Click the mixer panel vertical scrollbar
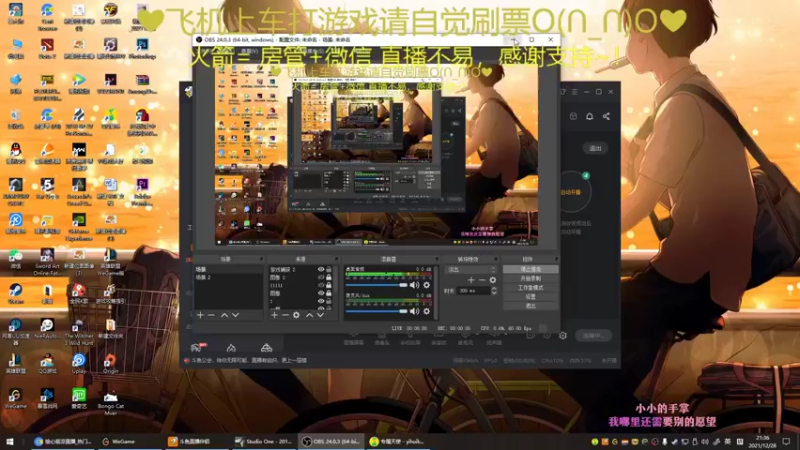This screenshot has width=800, height=450. tap(437, 293)
